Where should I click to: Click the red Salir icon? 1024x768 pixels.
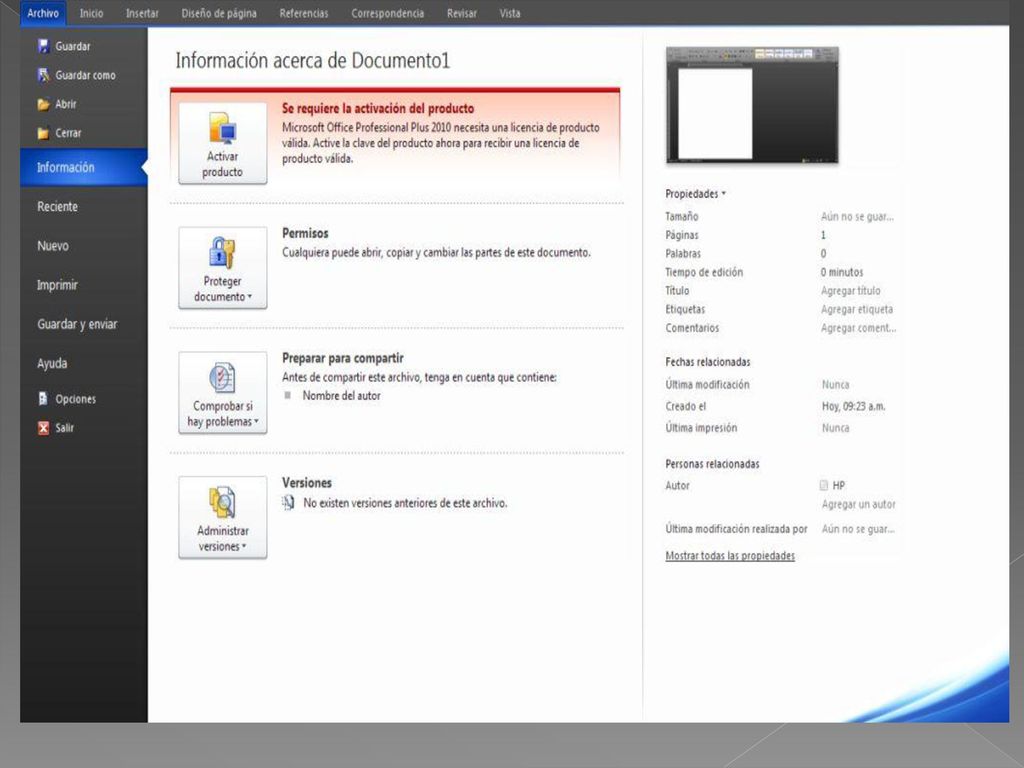pos(43,428)
